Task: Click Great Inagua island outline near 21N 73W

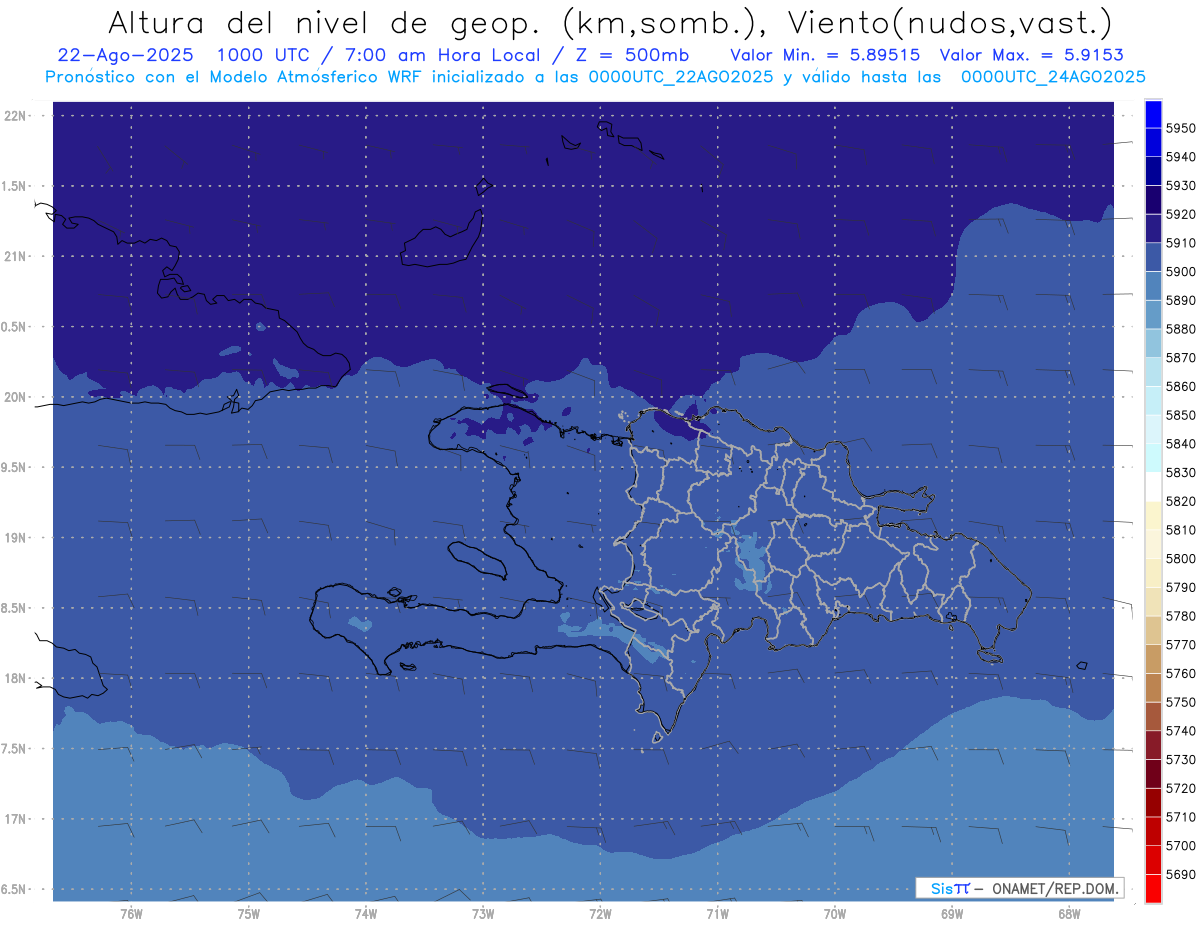Action: coord(442,239)
